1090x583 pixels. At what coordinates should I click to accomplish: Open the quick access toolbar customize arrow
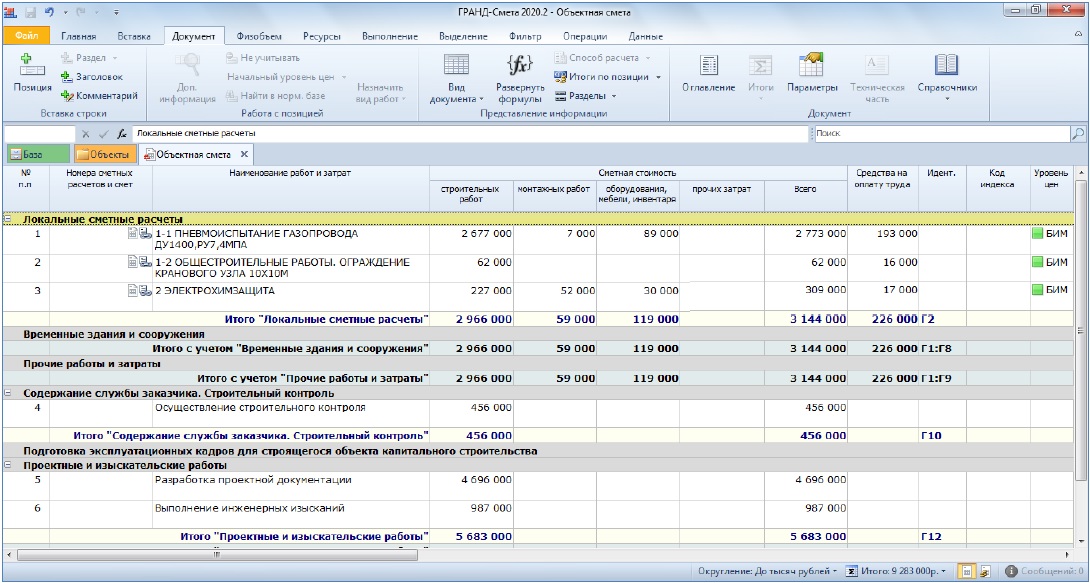pos(115,13)
